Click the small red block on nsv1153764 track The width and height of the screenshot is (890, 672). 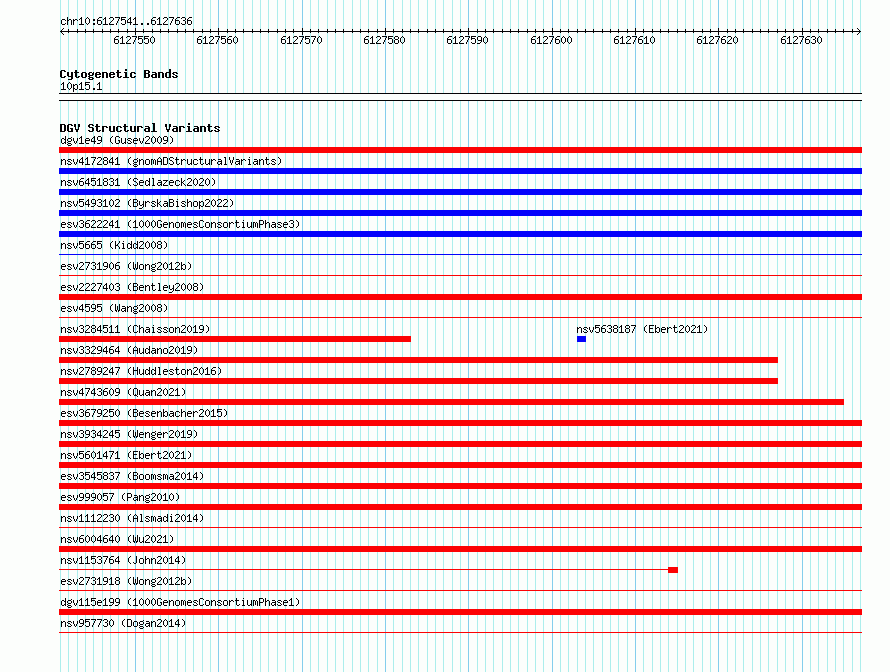click(x=673, y=570)
